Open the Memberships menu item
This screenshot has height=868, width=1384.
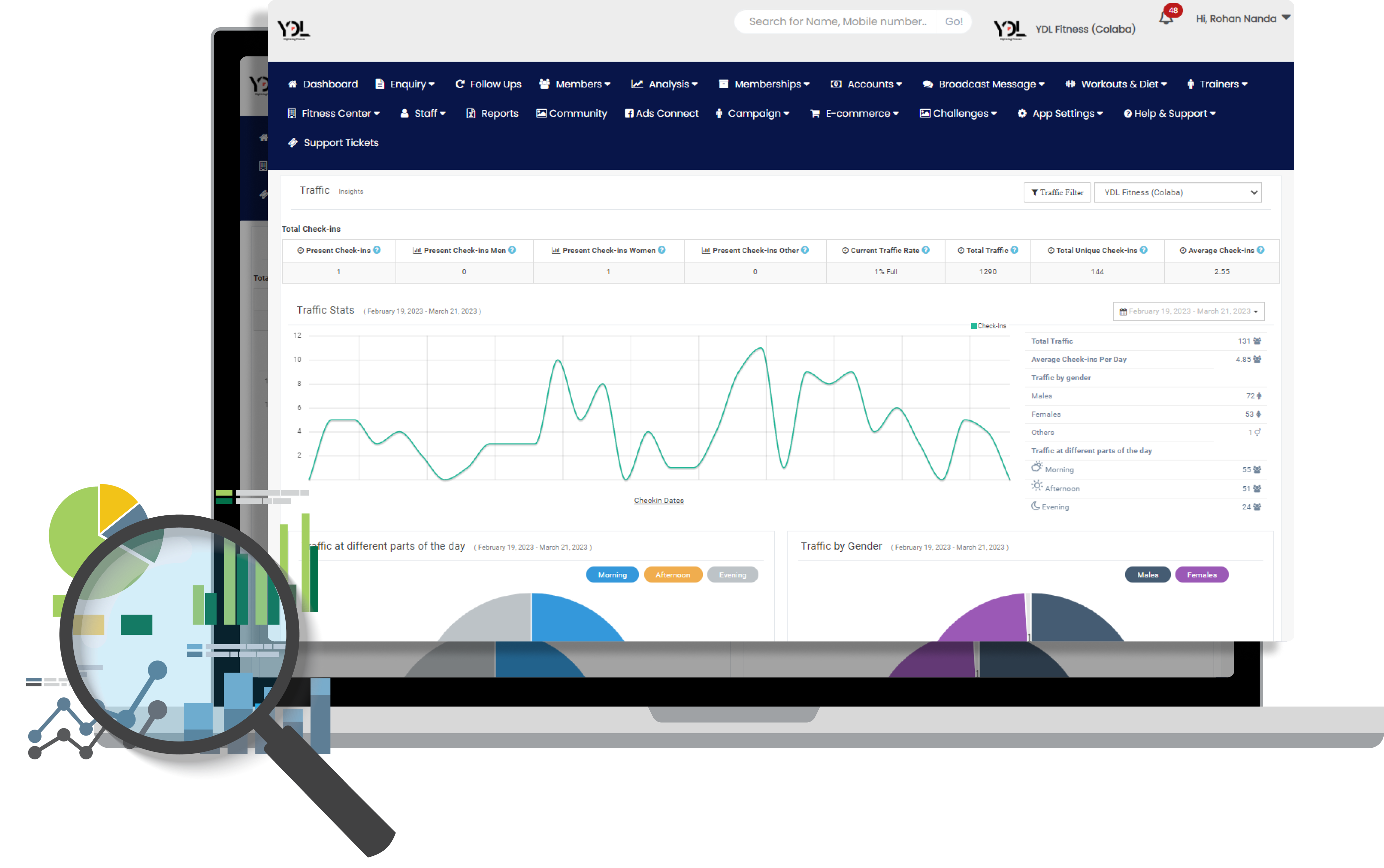click(765, 84)
